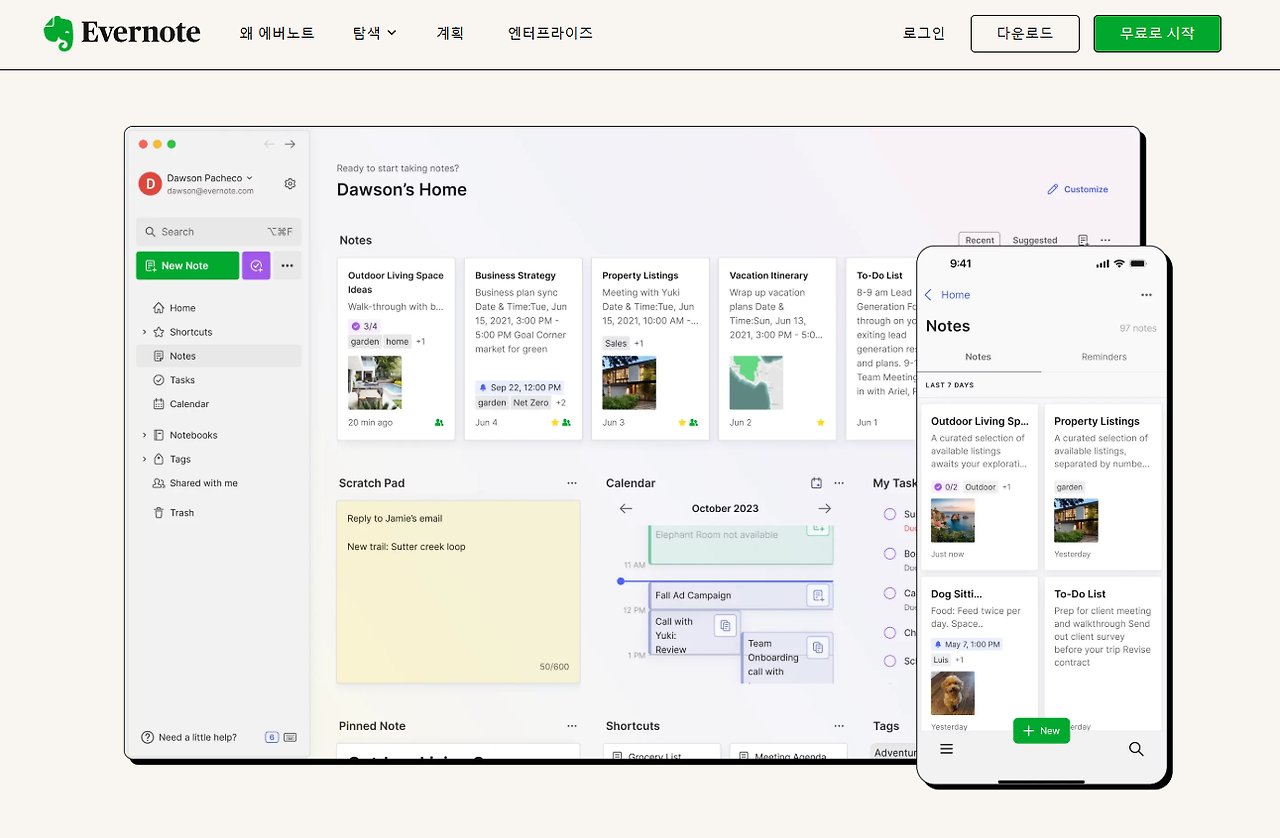Viewport: 1280px width, 838px height.
Task: Open more options for the desktop Notes widget
Action: (x=1105, y=240)
